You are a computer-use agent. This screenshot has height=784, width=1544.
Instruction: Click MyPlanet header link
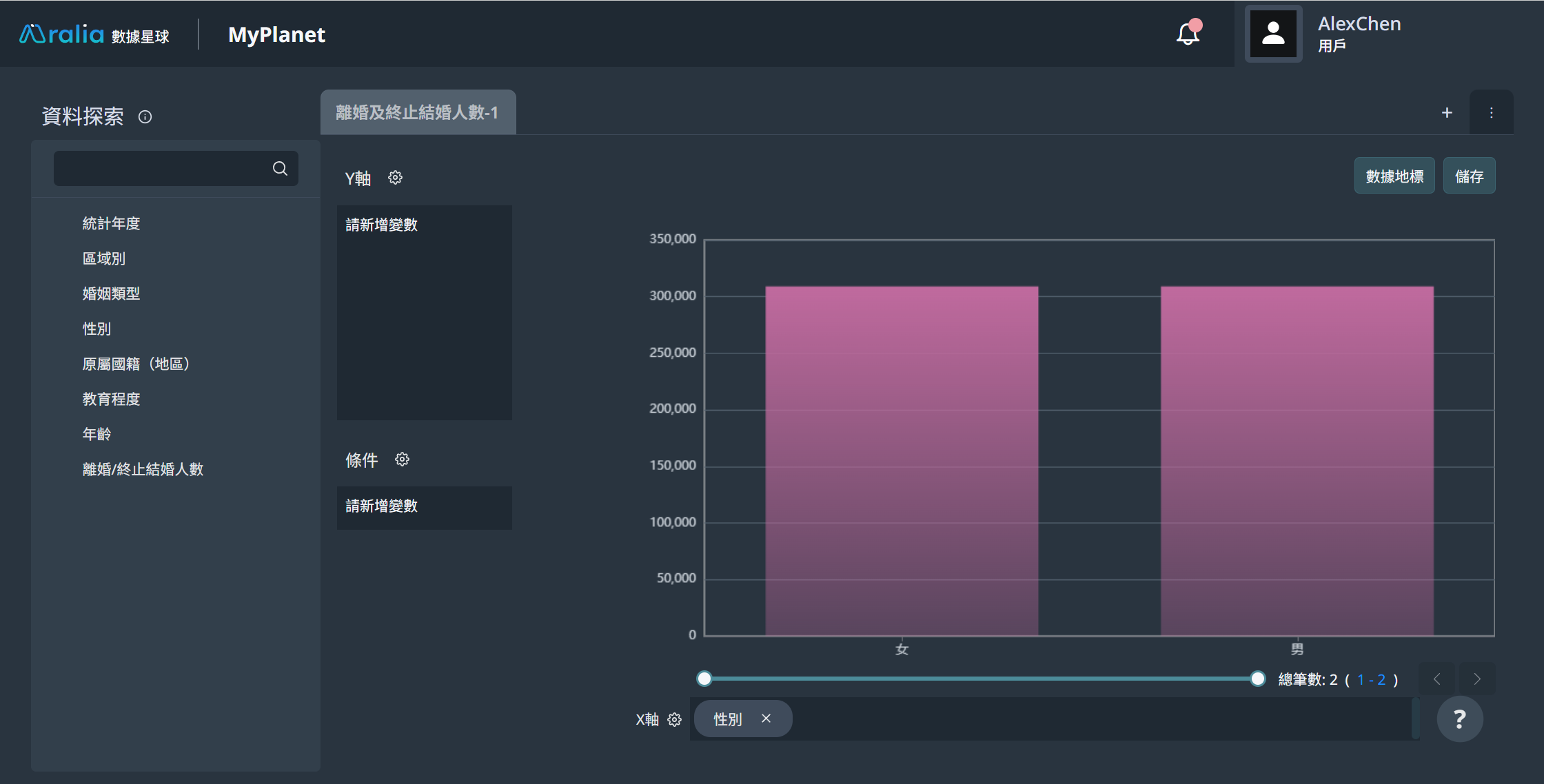[x=276, y=34]
